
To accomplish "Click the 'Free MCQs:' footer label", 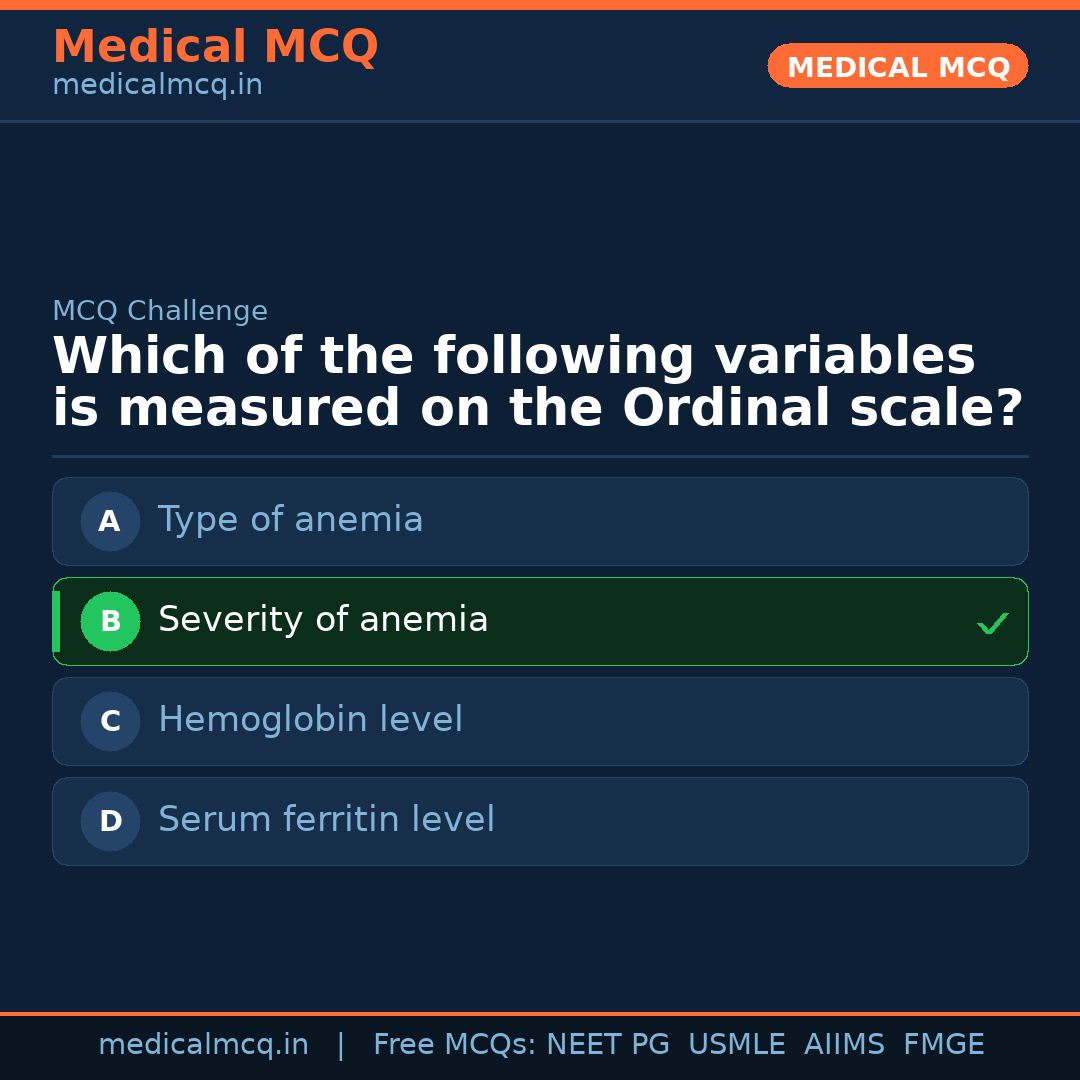I will (x=455, y=1045).
